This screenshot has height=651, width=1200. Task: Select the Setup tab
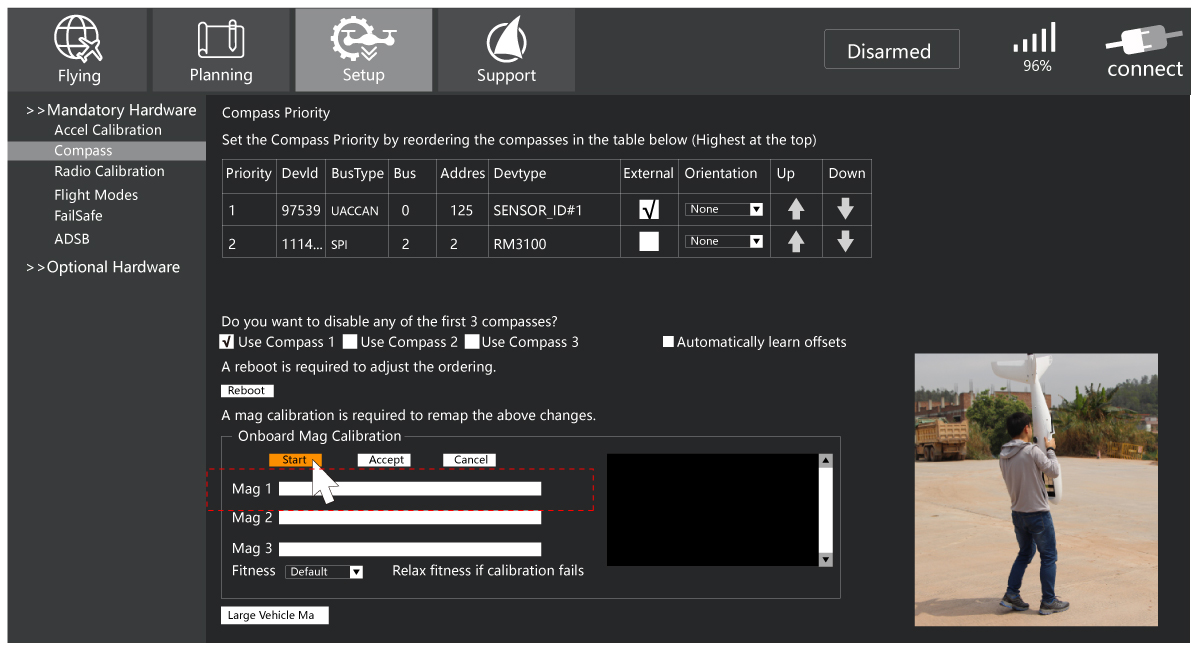(x=364, y=50)
